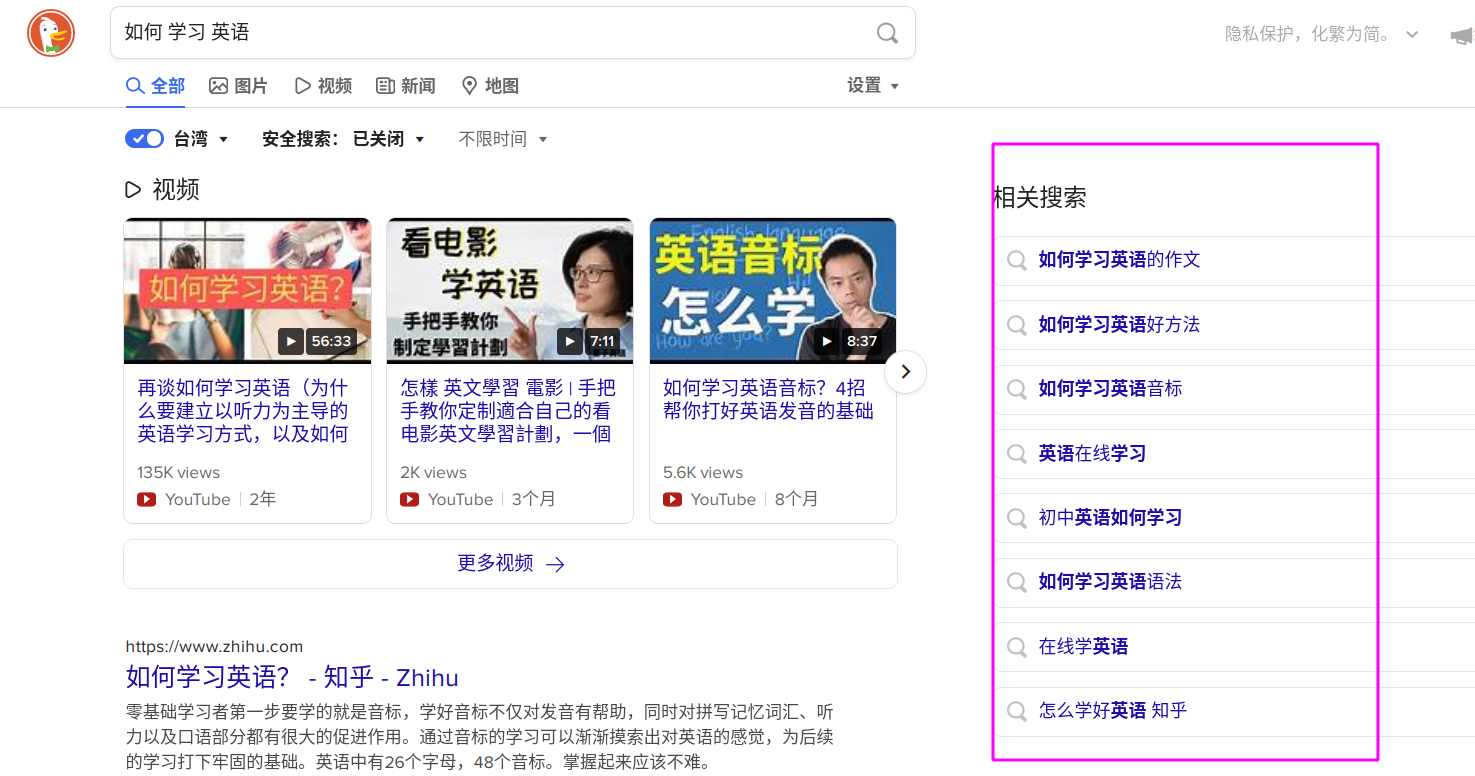Click related search 英语在线学习
This screenshot has height=776, width=1475.
[1092, 454]
